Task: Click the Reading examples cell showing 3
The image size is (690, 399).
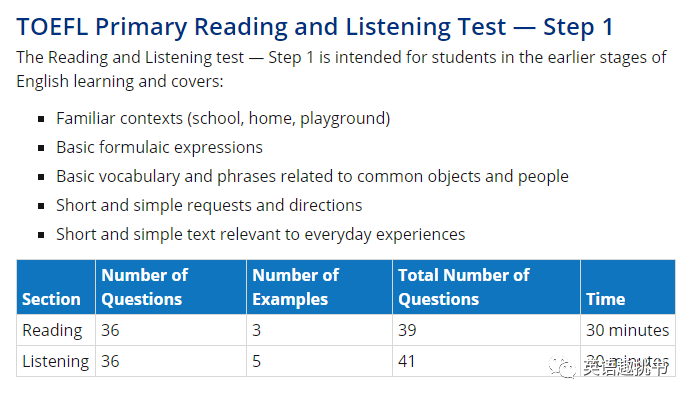Action: [319, 330]
